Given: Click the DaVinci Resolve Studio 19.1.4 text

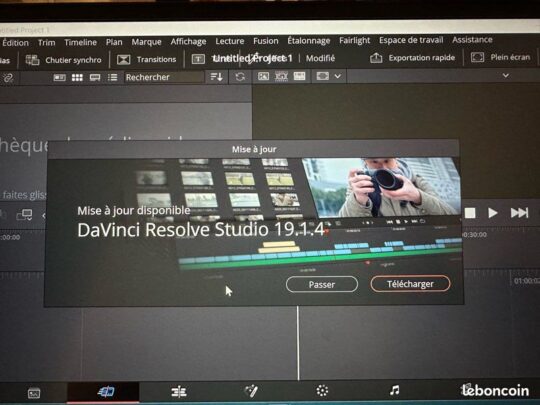Looking at the screenshot, I should 201,230.
